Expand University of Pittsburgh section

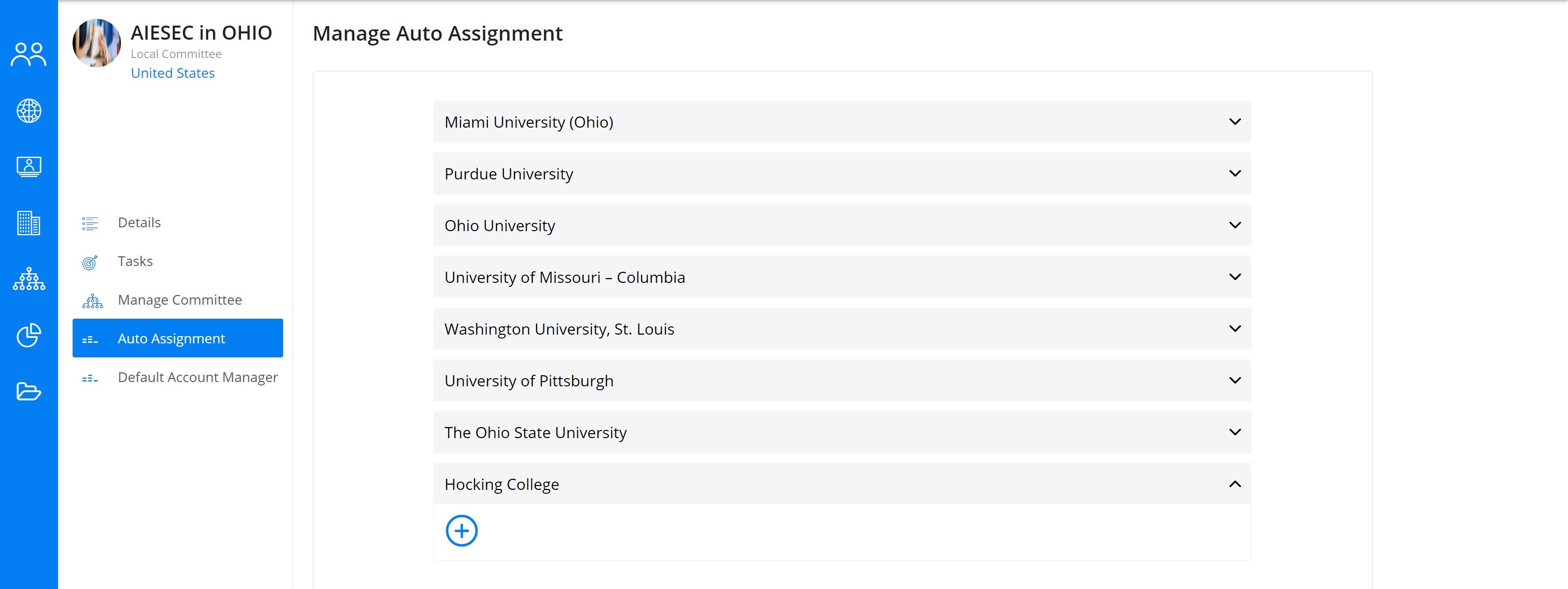(x=842, y=380)
